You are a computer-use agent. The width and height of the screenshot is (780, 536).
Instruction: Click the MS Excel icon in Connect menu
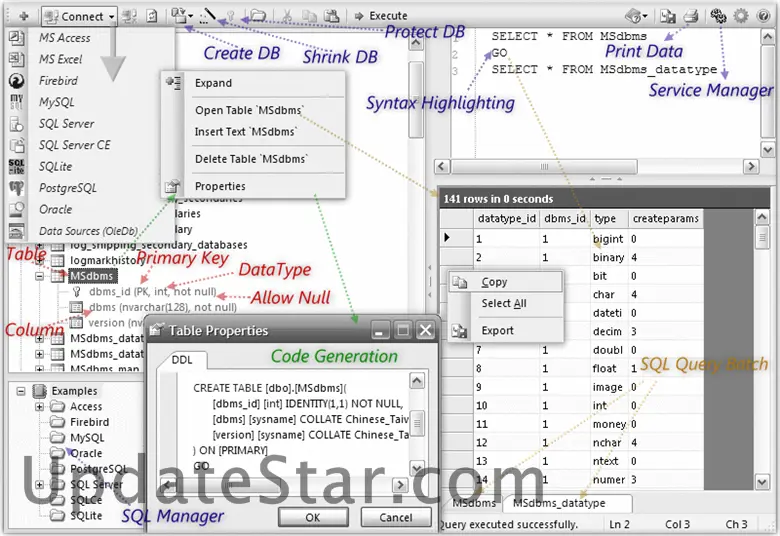click(x=16, y=59)
